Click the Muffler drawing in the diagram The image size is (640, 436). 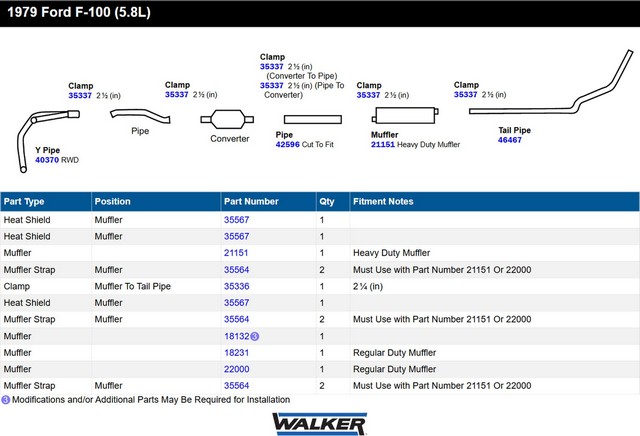(405, 115)
